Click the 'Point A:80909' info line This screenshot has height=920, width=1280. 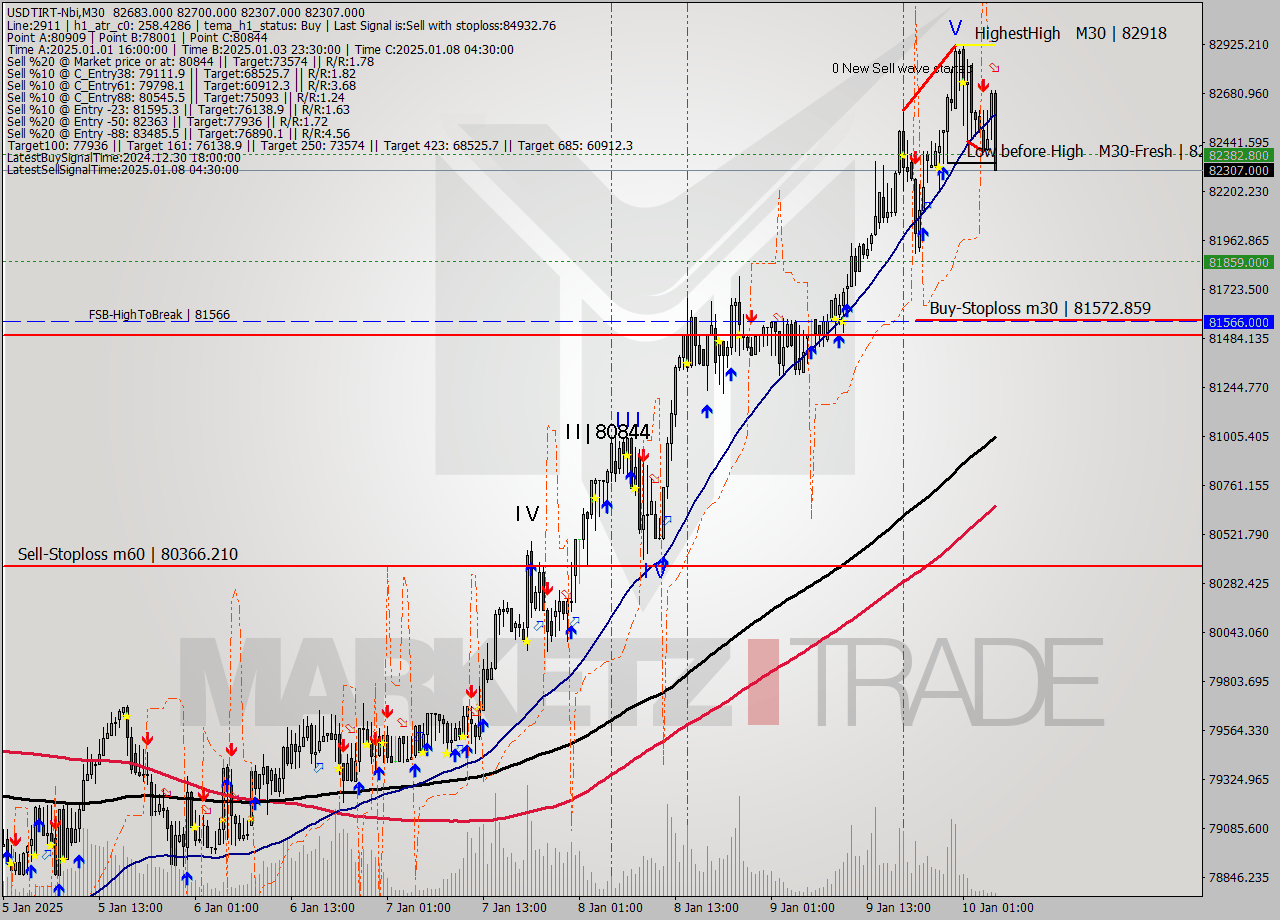tap(136, 37)
